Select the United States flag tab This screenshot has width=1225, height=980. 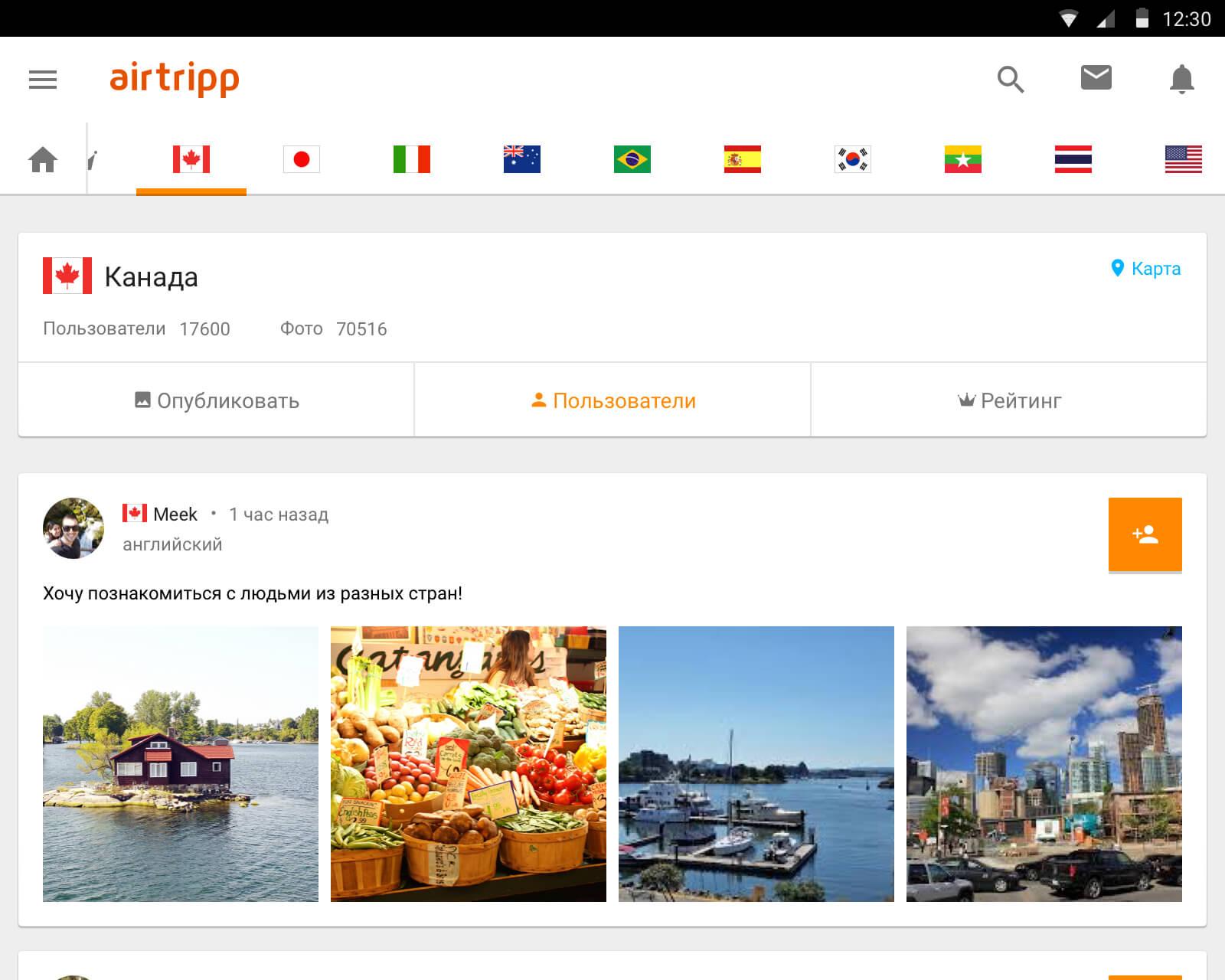tap(1184, 159)
